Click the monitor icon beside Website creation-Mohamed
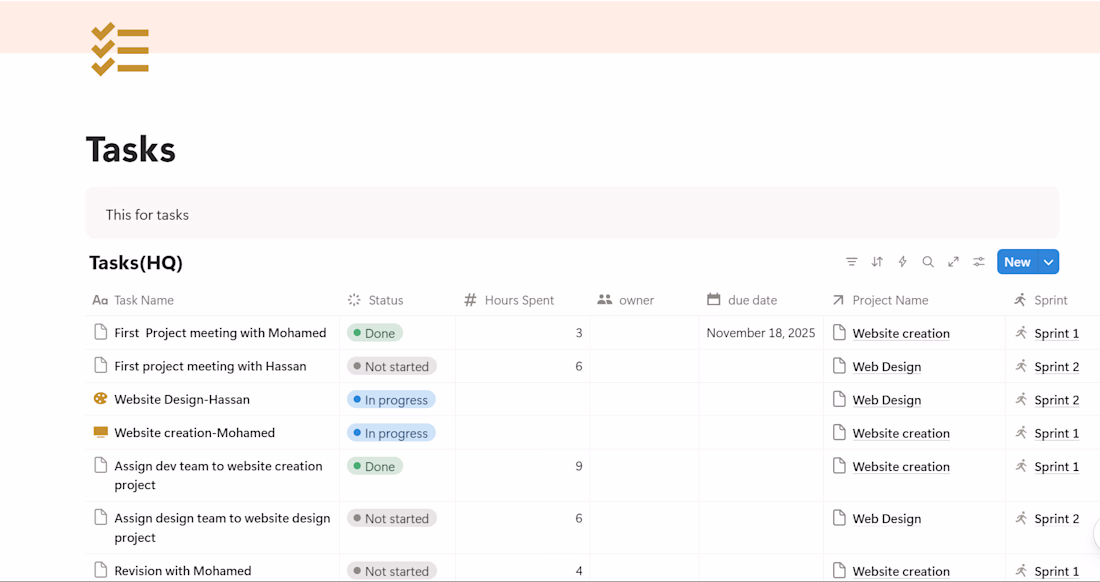 [100, 432]
